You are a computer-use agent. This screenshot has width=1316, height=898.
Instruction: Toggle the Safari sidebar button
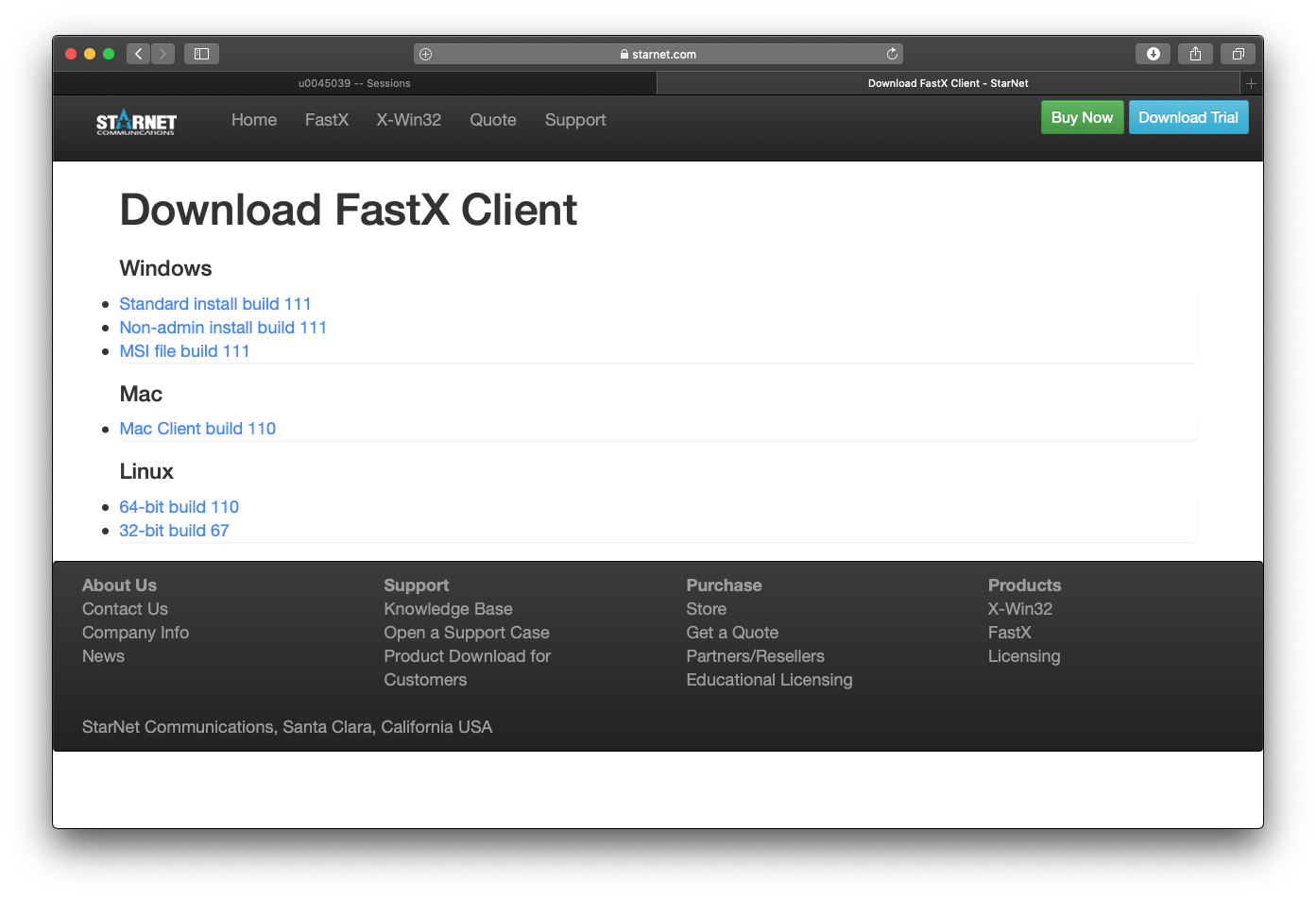(x=201, y=54)
